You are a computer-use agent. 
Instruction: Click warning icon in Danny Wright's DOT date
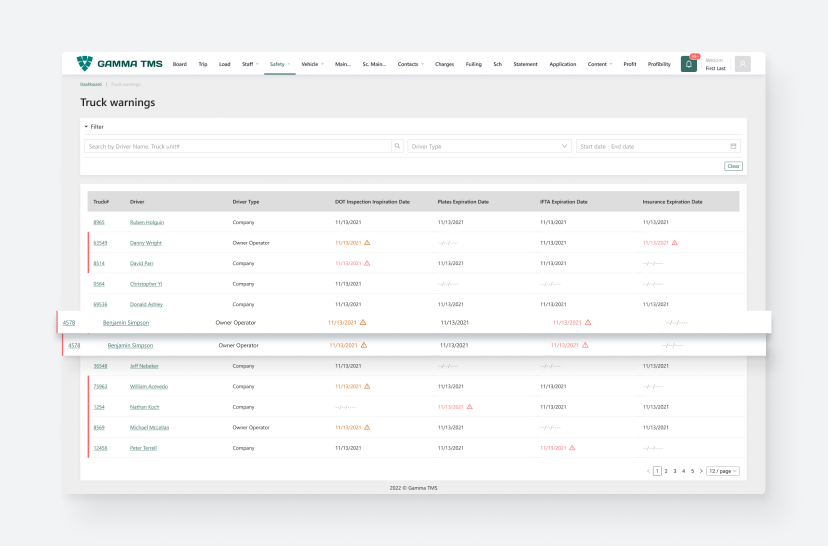[367, 243]
